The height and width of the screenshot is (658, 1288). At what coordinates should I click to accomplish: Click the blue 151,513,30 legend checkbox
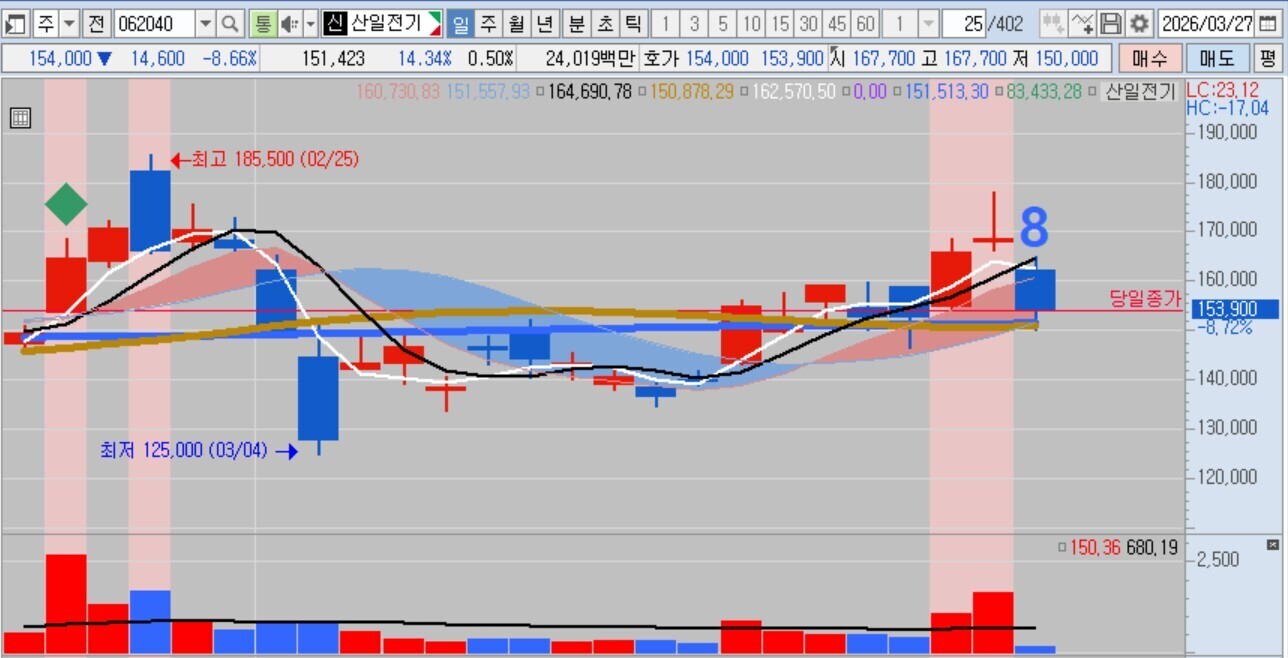tap(897, 93)
